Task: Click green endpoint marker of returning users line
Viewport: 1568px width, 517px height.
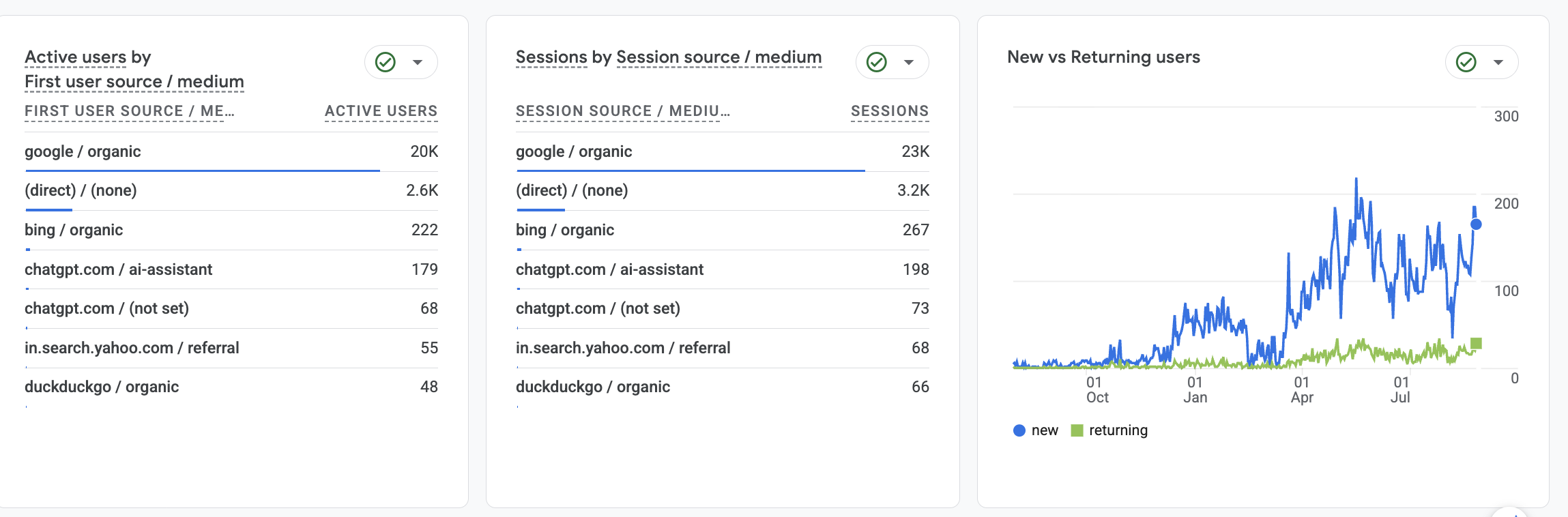Action: point(1476,343)
